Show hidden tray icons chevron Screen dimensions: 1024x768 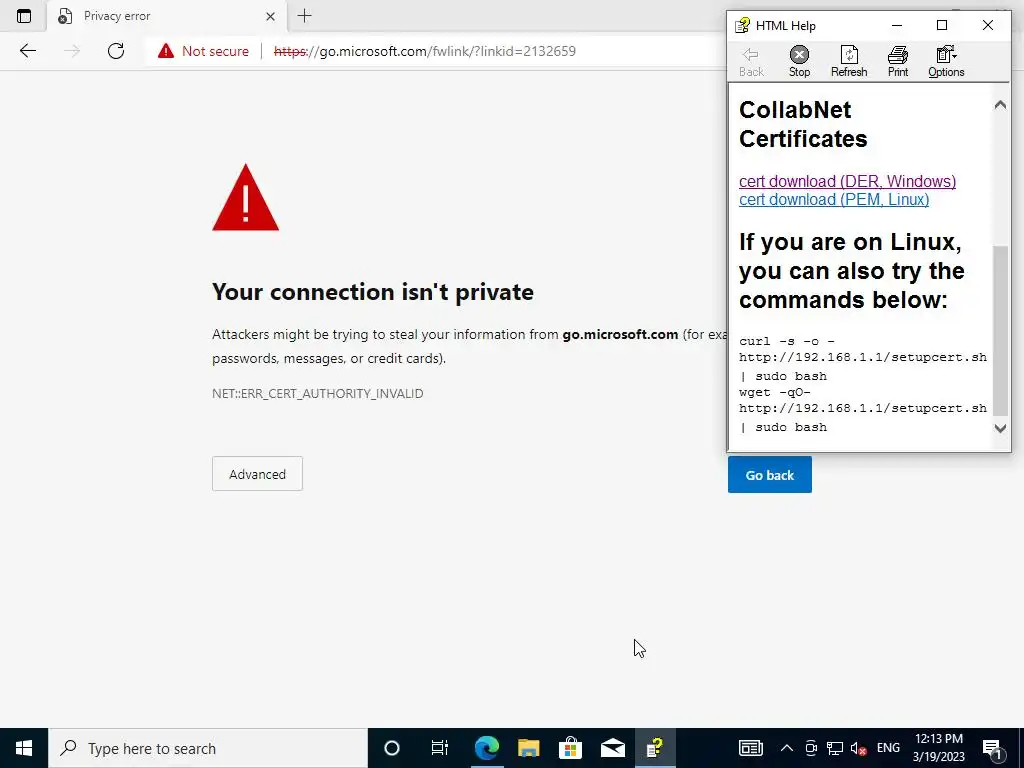(x=786, y=748)
